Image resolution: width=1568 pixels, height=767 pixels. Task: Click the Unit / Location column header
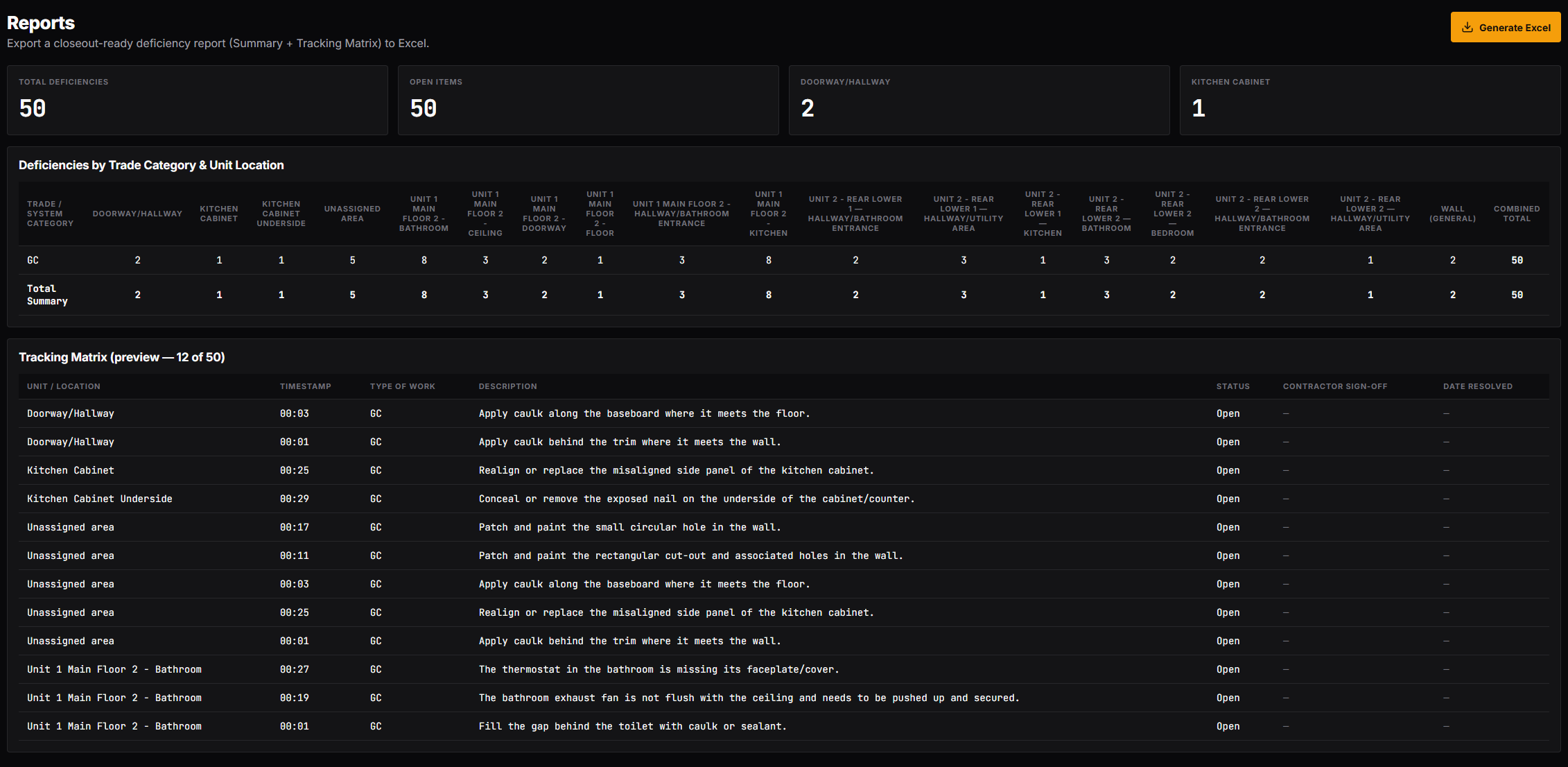coord(64,386)
